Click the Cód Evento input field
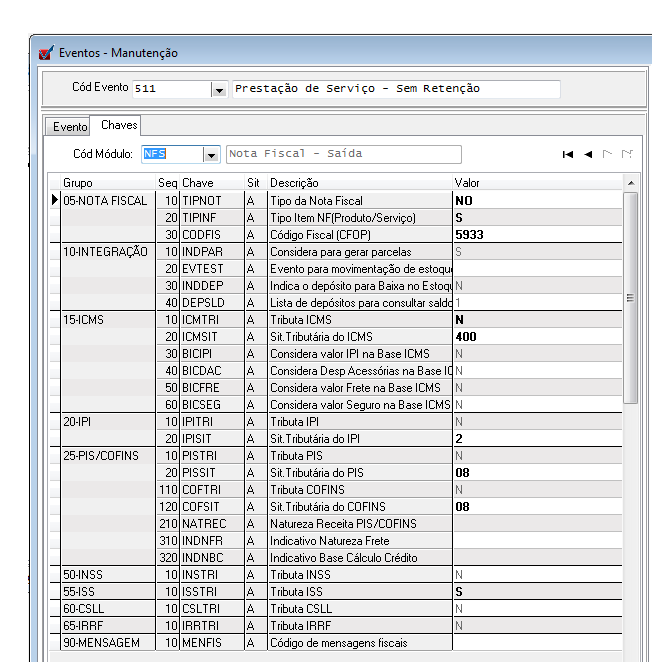654x671 pixels. [x=171, y=89]
